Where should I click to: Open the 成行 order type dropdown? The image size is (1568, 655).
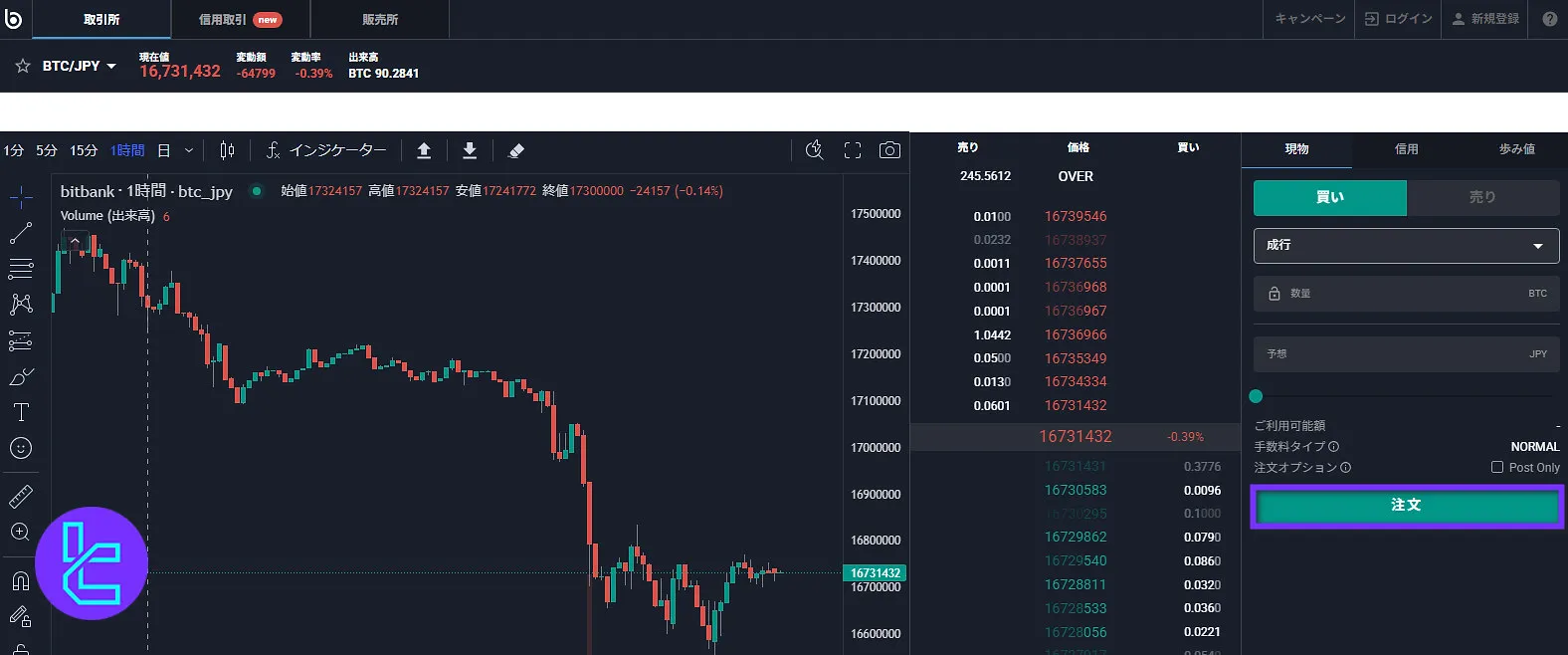click(1406, 245)
